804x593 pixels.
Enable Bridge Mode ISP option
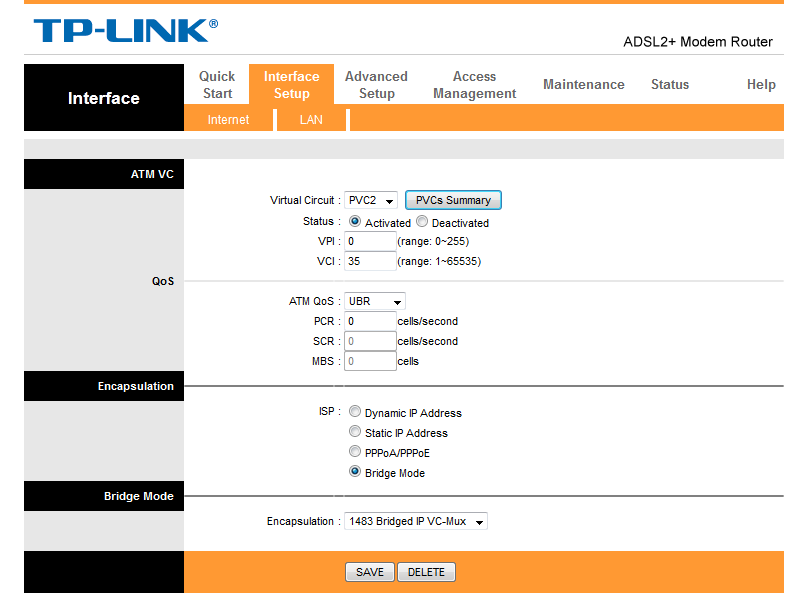355,471
